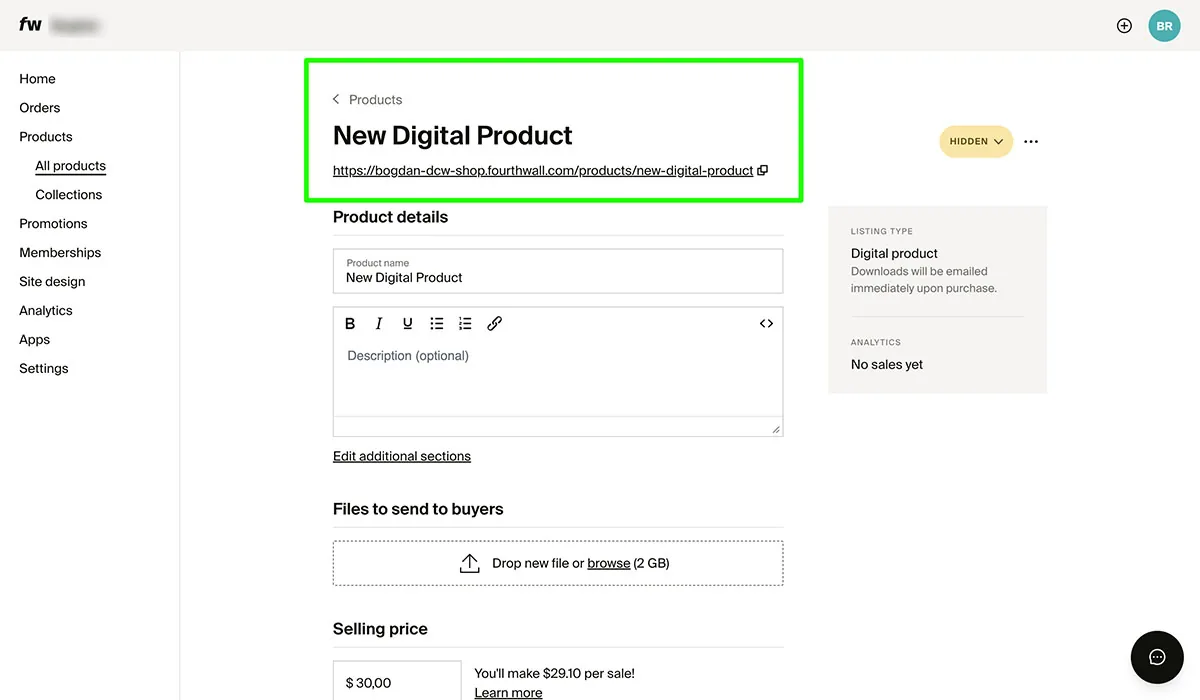
Task: Open the more options ellipsis menu
Action: [x=1031, y=141]
